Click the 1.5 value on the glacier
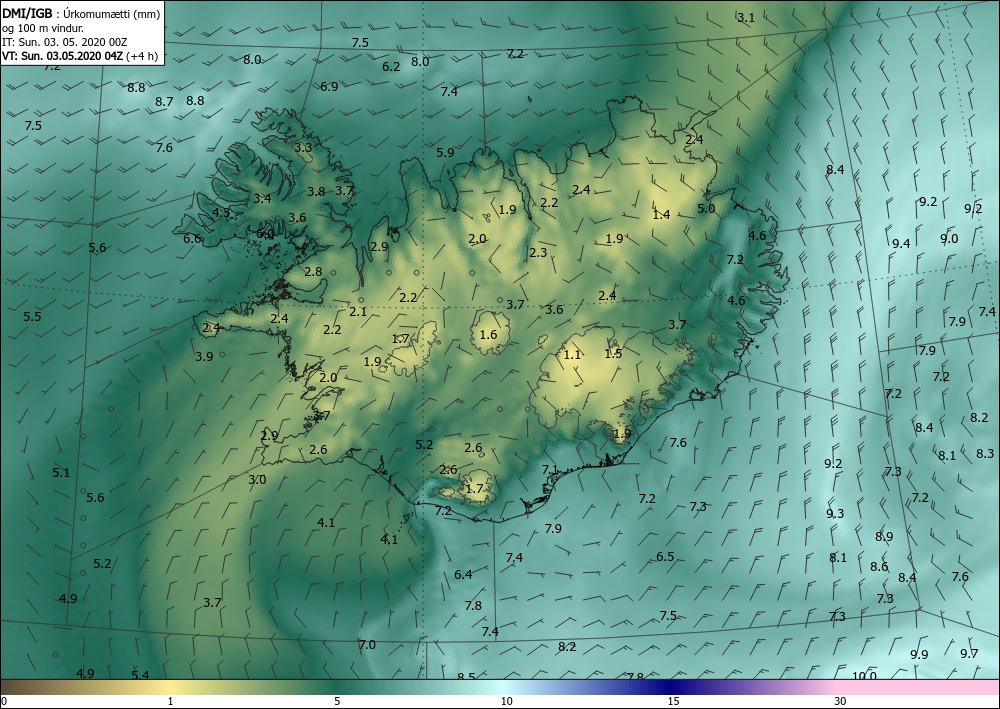 click(x=613, y=353)
